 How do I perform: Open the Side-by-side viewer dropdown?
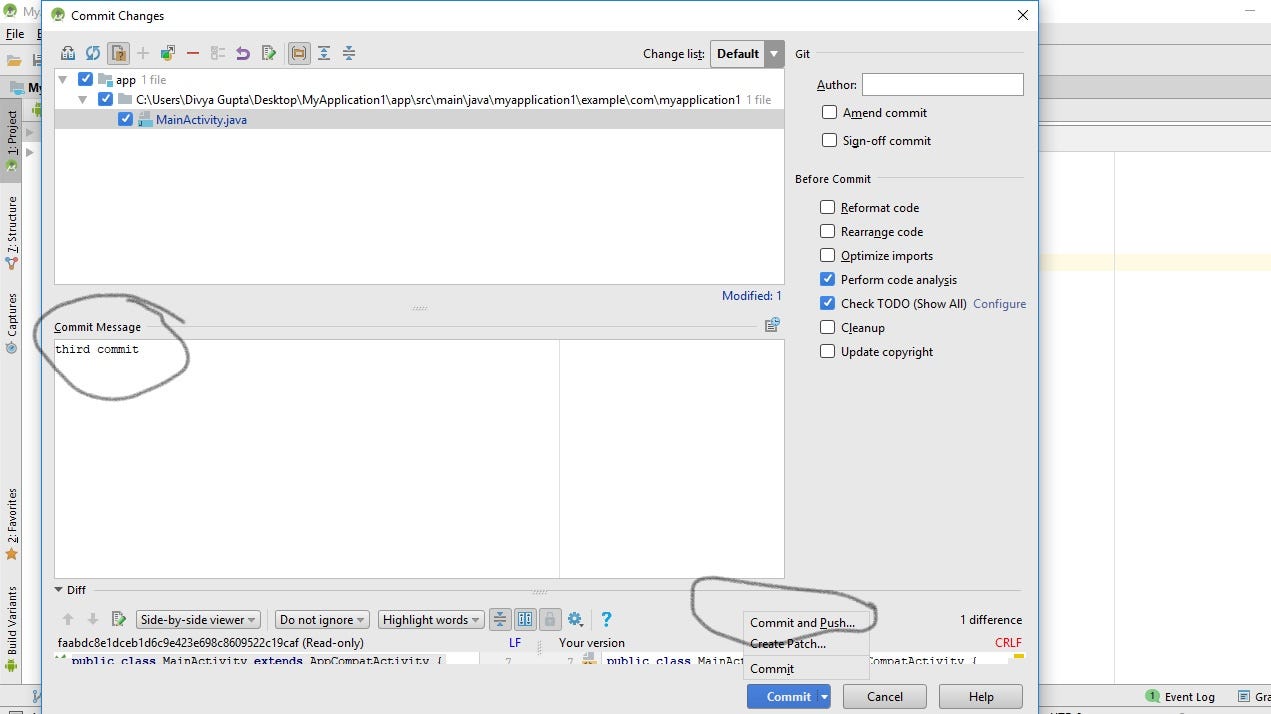pyautogui.click(x=197, y=619)
